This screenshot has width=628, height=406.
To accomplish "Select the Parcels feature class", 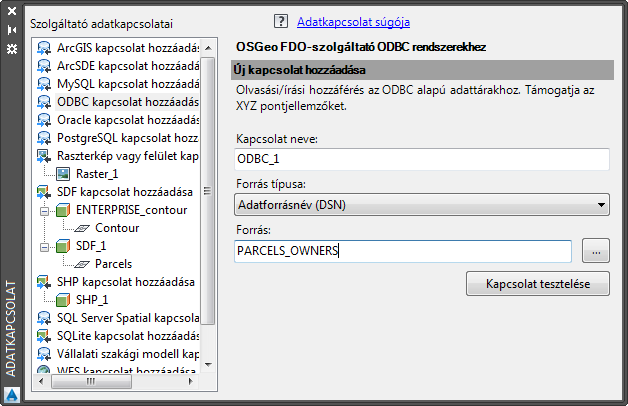I will 113,264.
